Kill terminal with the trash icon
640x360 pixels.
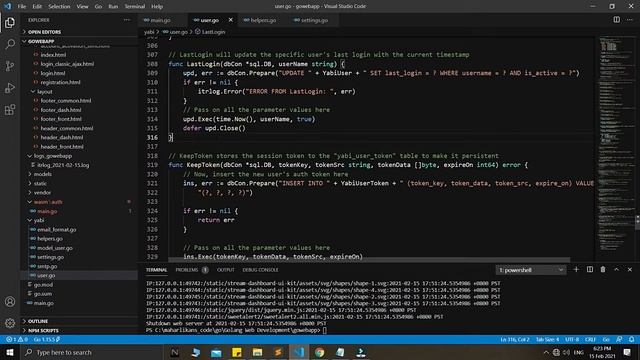point(603,269)
